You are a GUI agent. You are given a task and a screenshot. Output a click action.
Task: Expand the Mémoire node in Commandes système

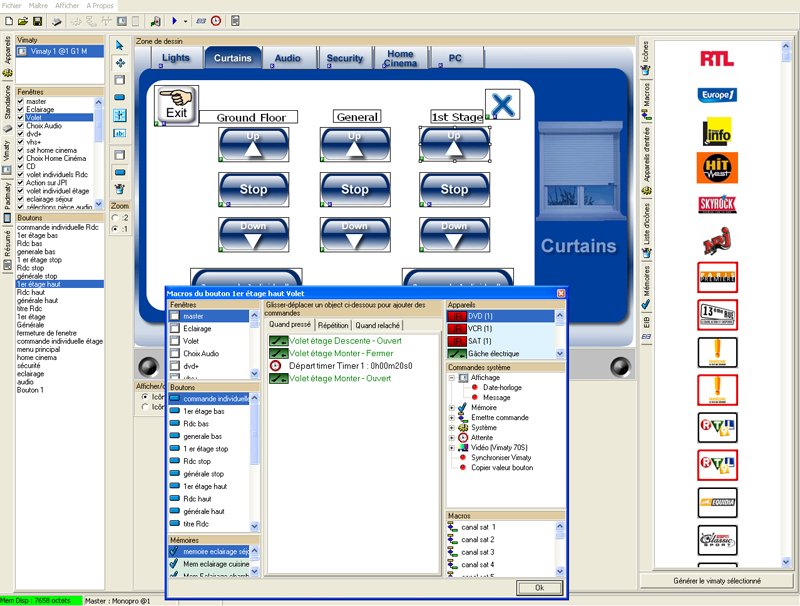click(x=453, y=408)
